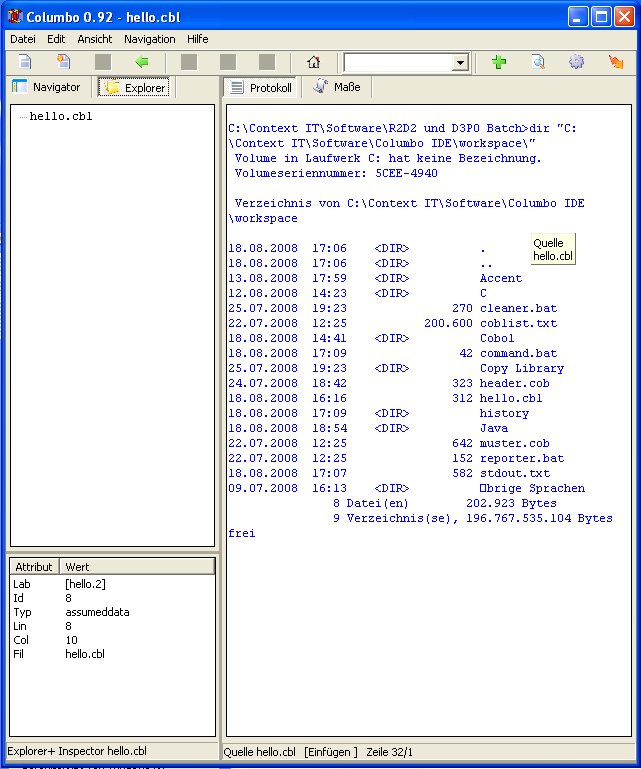Click the home icon in toolbar
This screenshot has height=769, width=641.
314,62
